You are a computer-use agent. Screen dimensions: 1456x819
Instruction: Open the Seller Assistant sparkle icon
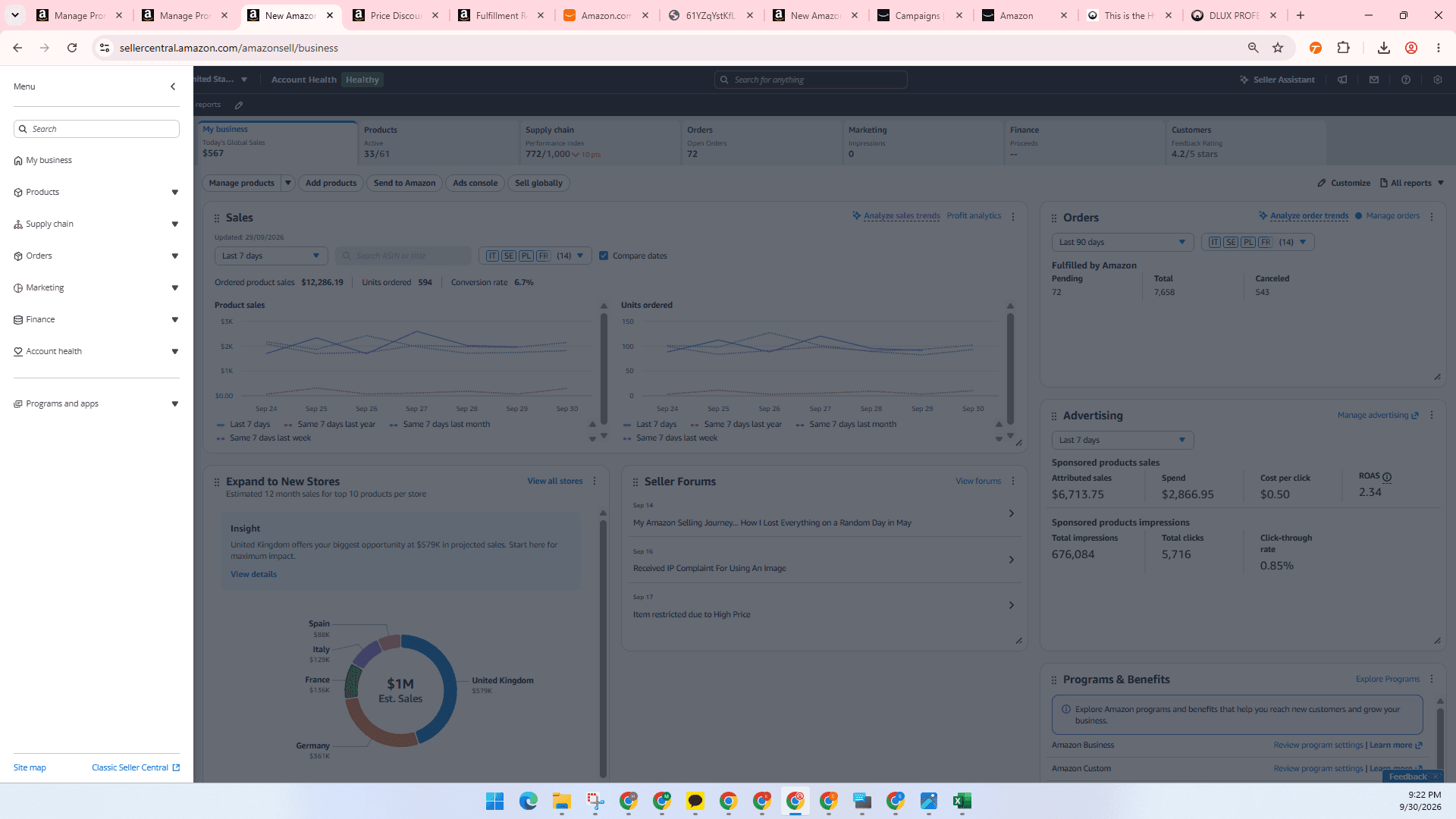pyautogui.click(x=1244, y=80)
